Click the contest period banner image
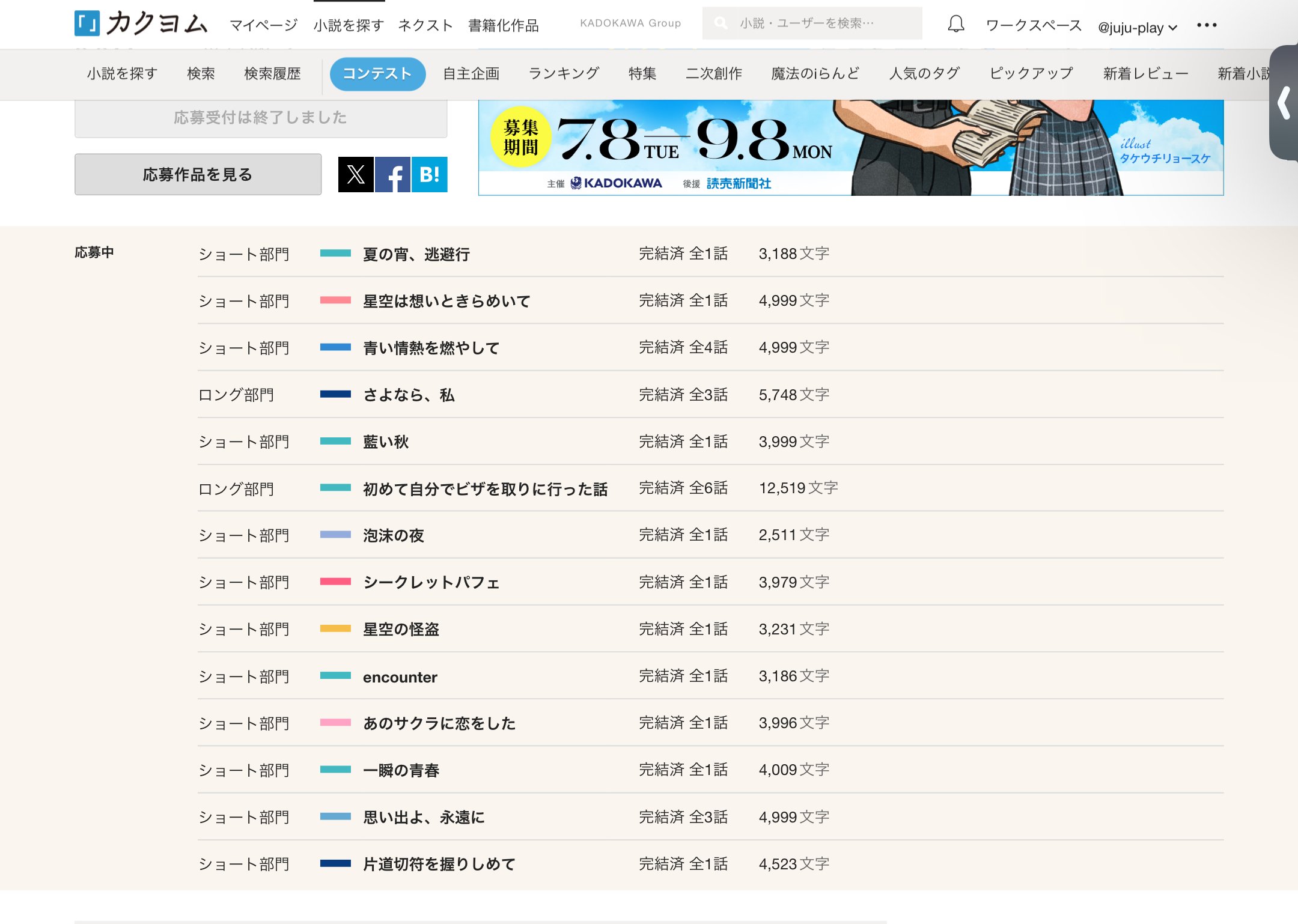The width and height of the screenshot is (1298, 924). [850, 147]
